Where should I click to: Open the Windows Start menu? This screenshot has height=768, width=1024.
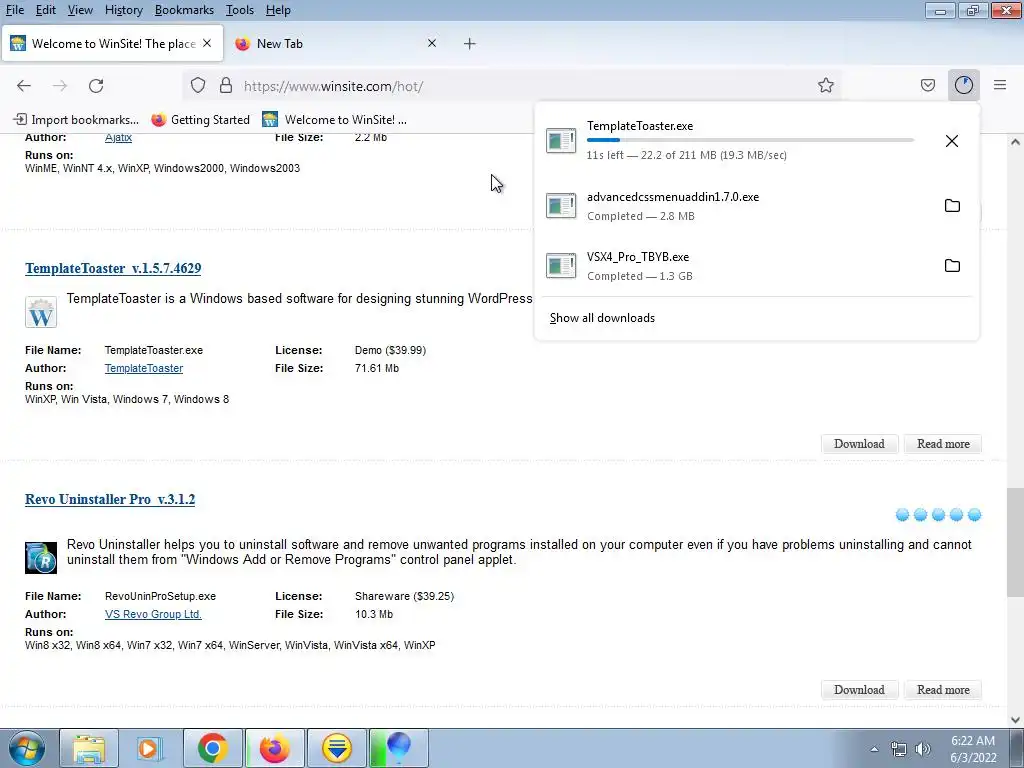pos(26,748)
